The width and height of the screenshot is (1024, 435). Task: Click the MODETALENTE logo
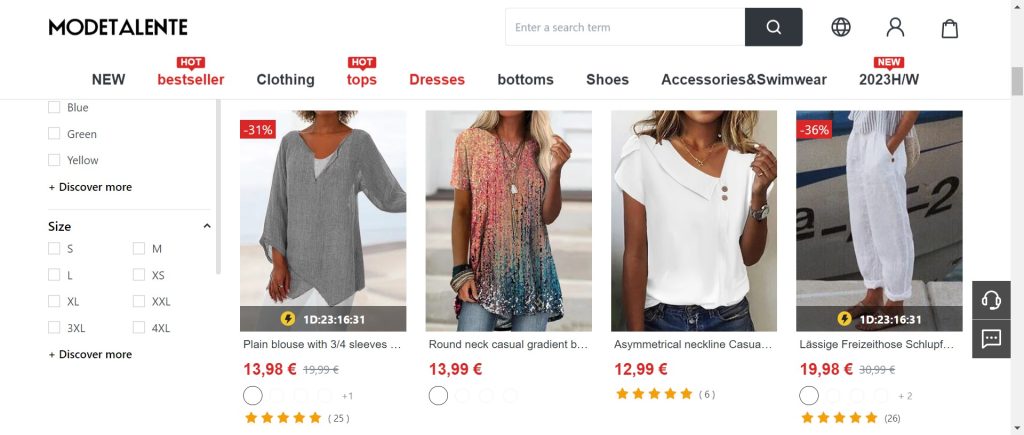pos(118,27)
